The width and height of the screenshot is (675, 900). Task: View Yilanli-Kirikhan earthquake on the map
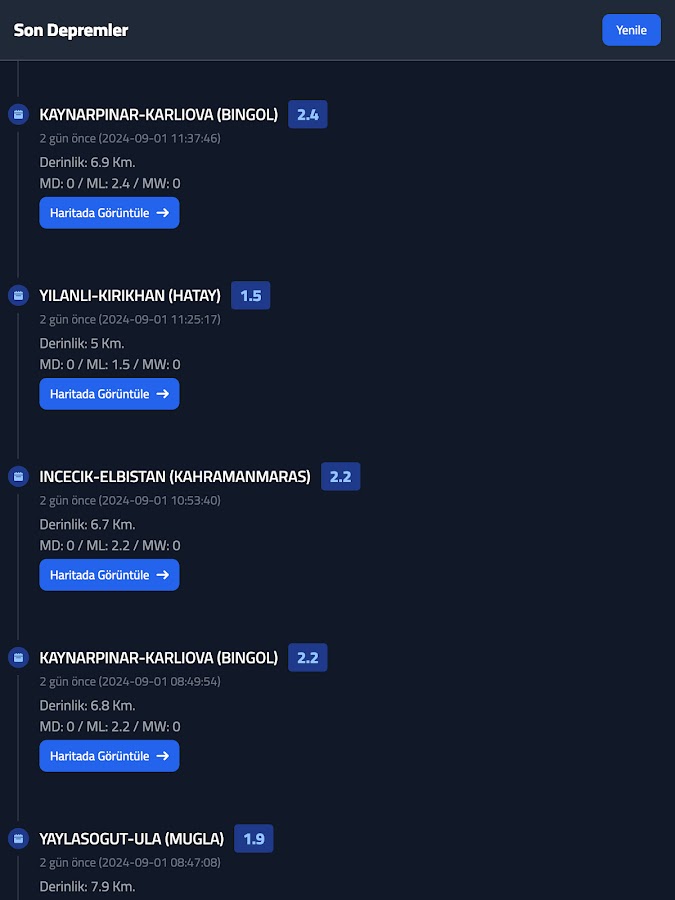[109, 394]
